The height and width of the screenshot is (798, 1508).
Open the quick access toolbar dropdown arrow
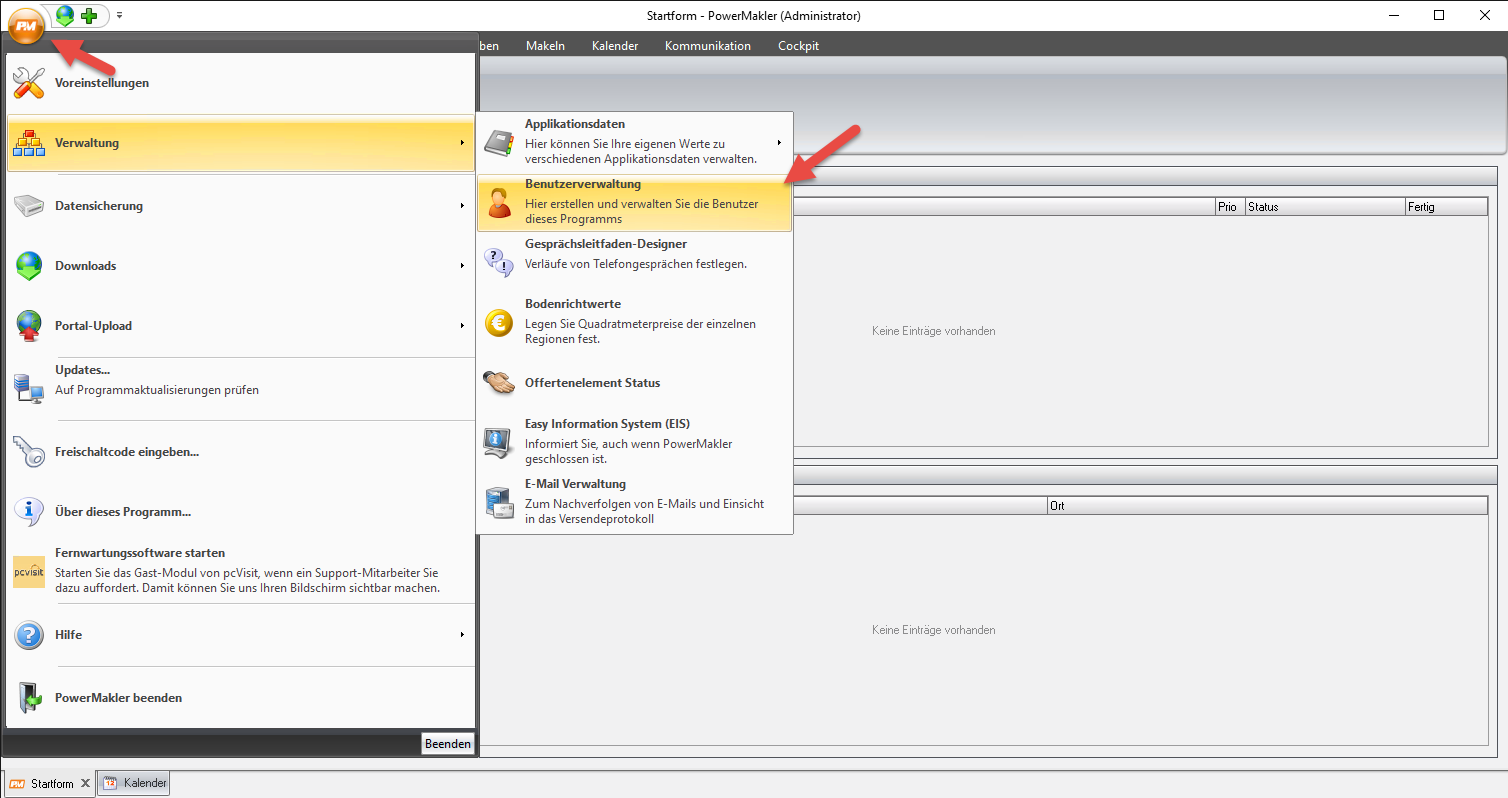120,15
